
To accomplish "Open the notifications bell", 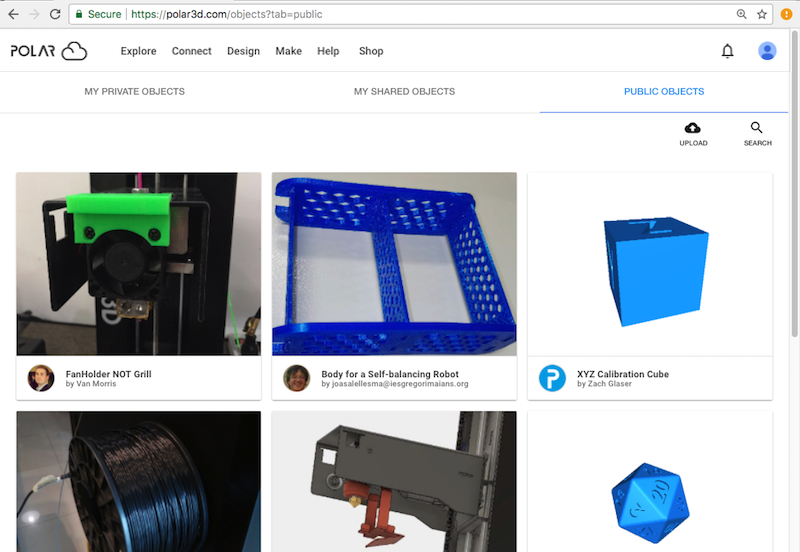I will (728, 51).
